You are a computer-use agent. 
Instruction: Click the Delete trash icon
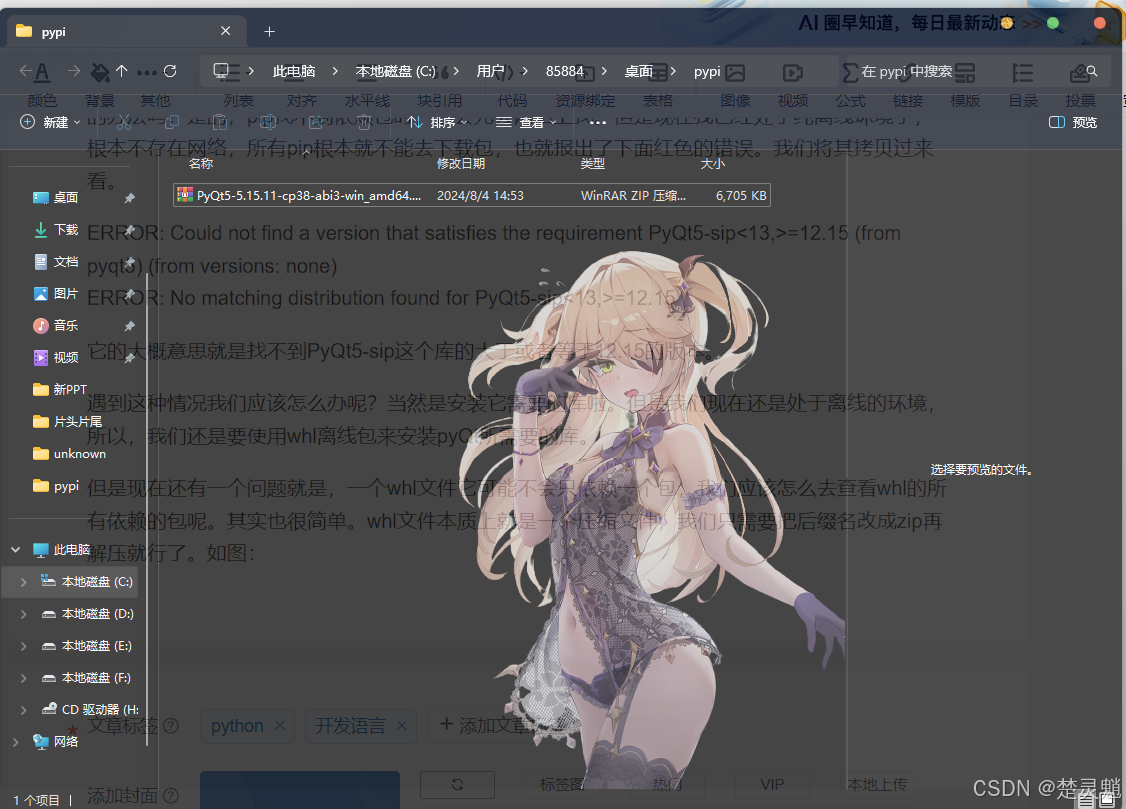[x=364, y=122]
